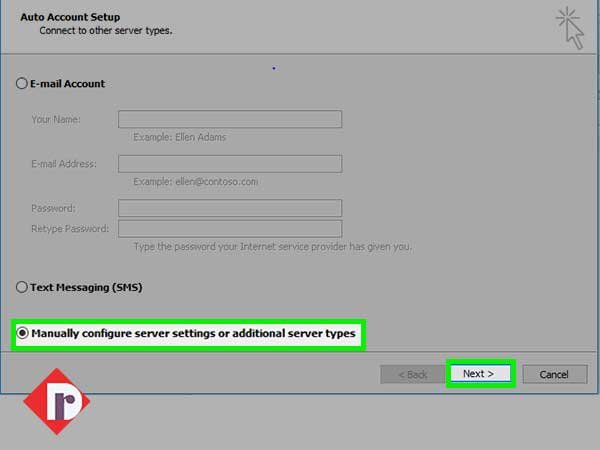Click the 'Retype Password:' label
Viewport: 600px width, 450px height.
pyautogui.click(x=70, y=228)
